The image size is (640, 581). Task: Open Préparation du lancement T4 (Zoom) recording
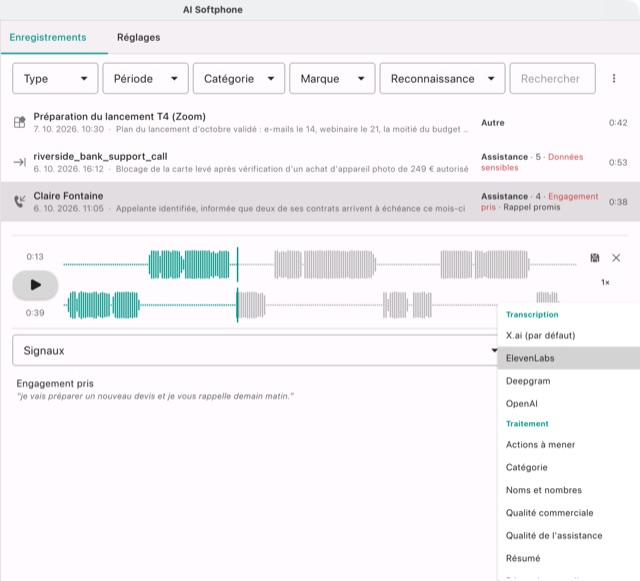(x=320, y=122)
